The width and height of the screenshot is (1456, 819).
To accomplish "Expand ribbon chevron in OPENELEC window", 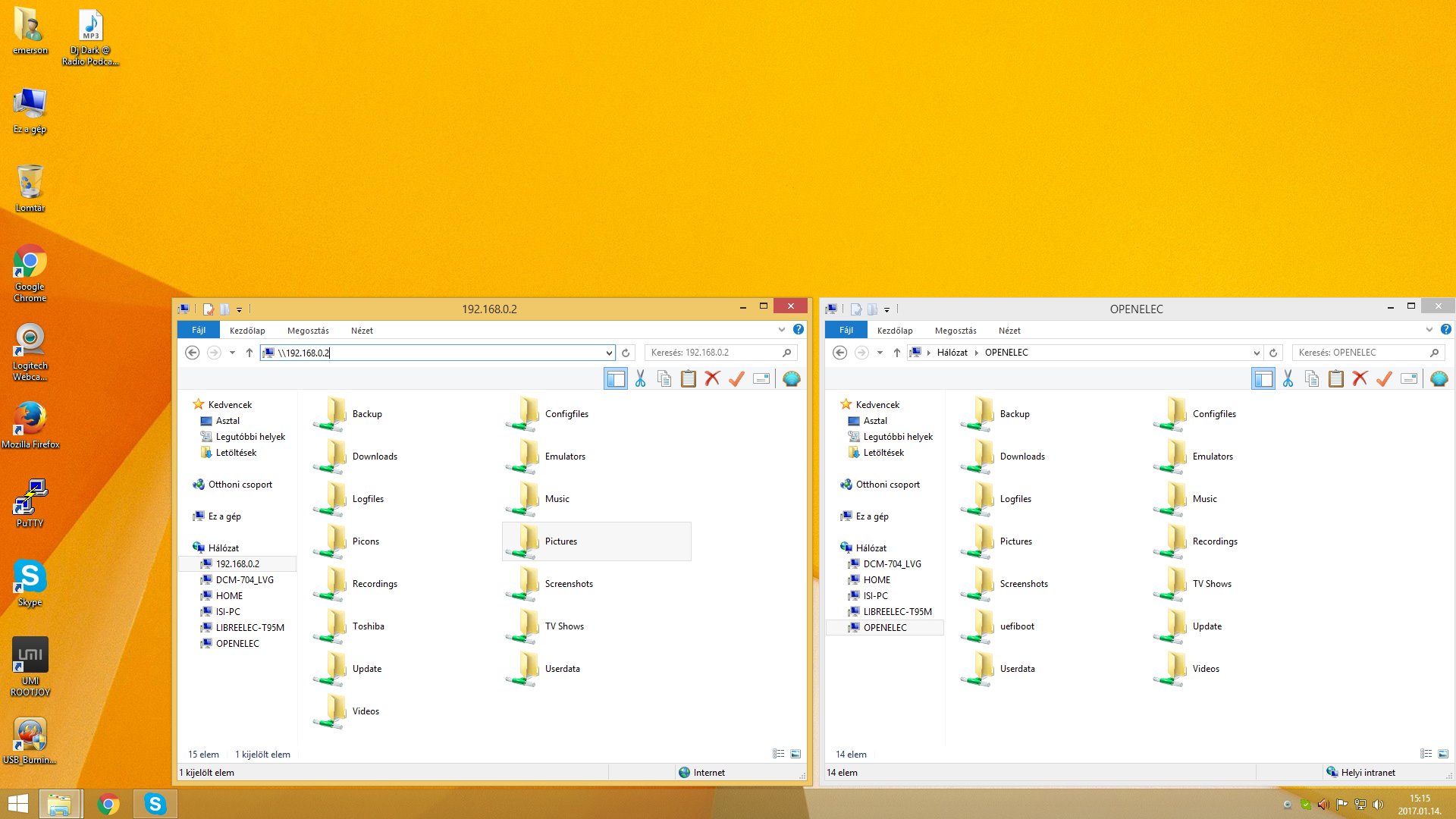I will point(1429,330).
